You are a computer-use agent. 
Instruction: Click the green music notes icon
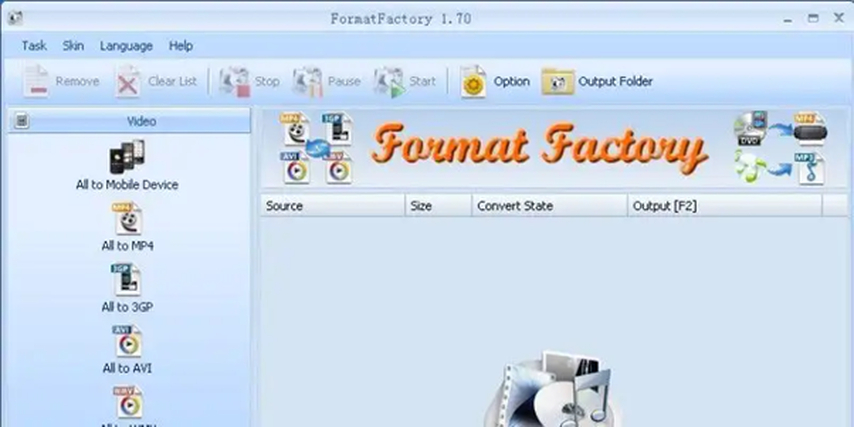[x=749, y=166]
